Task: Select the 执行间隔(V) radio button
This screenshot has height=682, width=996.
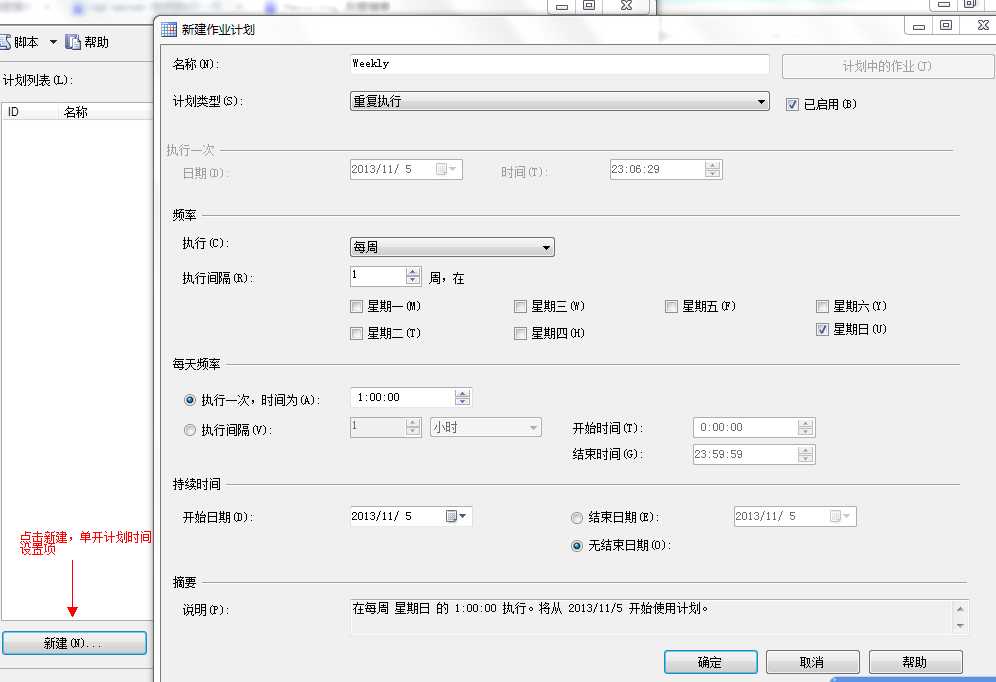Action: coord(189,430)
